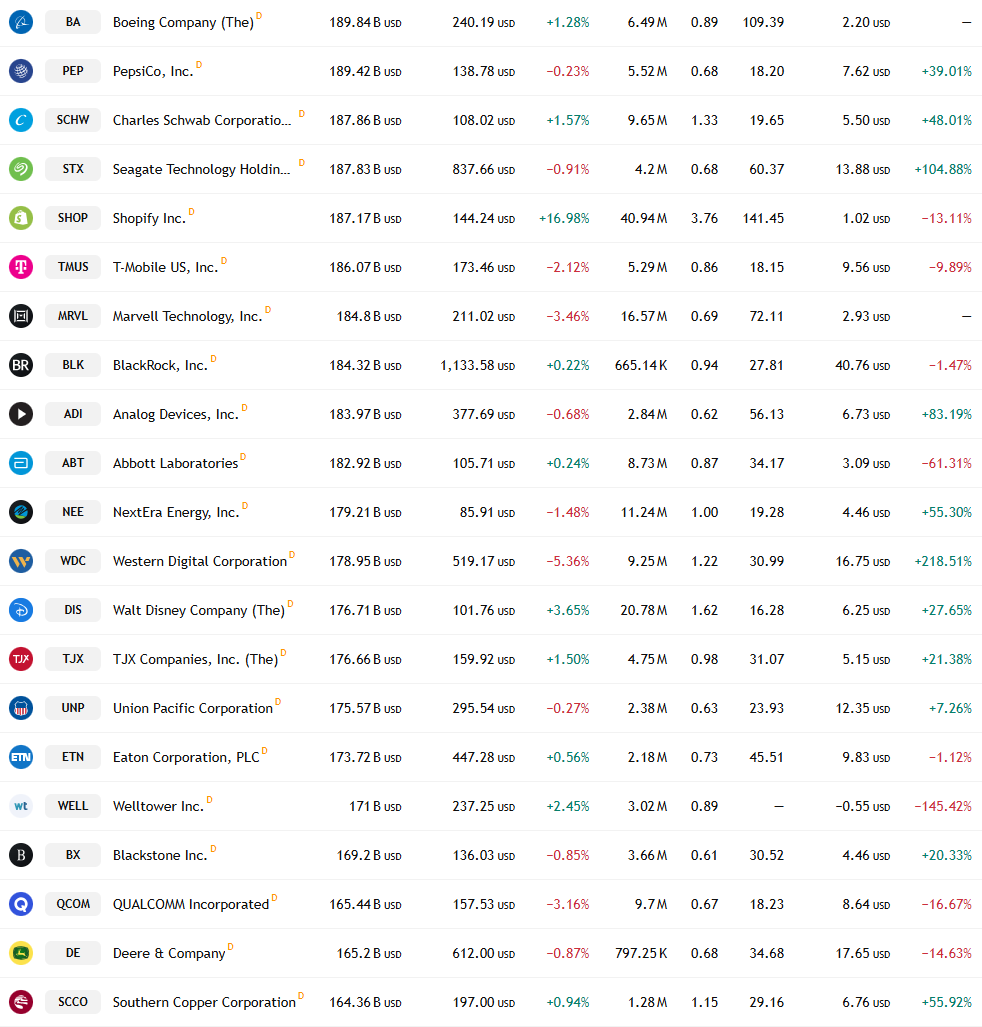Open Southern Copper Corporation link
This screenshot has width=982, height=1027.
click(x=204, y=1003)
